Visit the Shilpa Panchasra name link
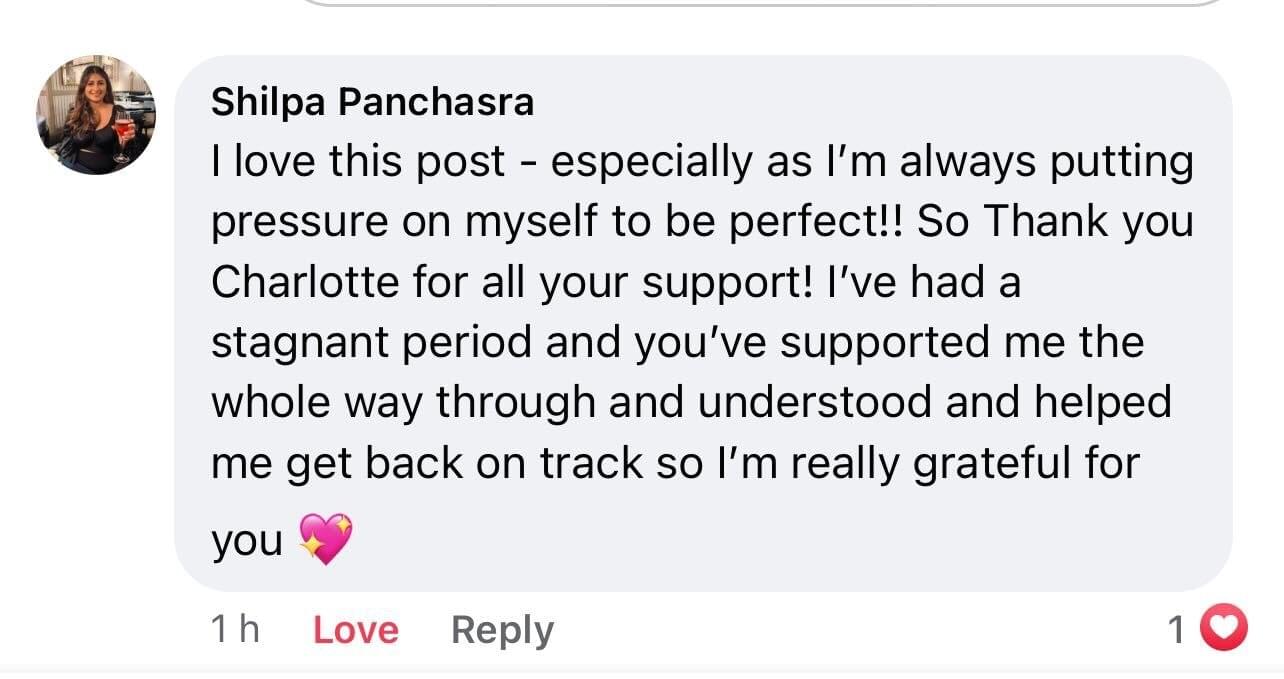 [x=373, y=101]
